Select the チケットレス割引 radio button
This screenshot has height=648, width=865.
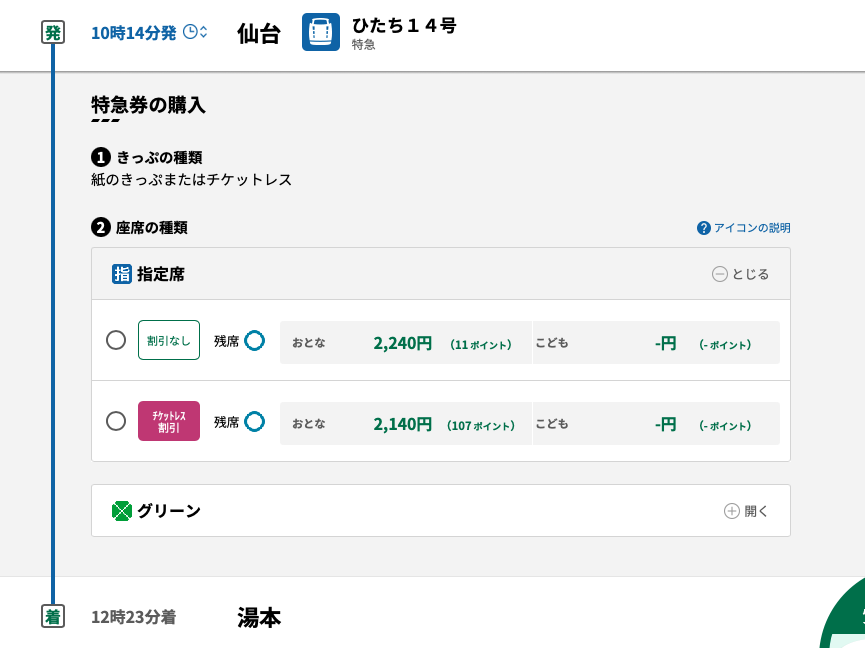pos(116,421)
